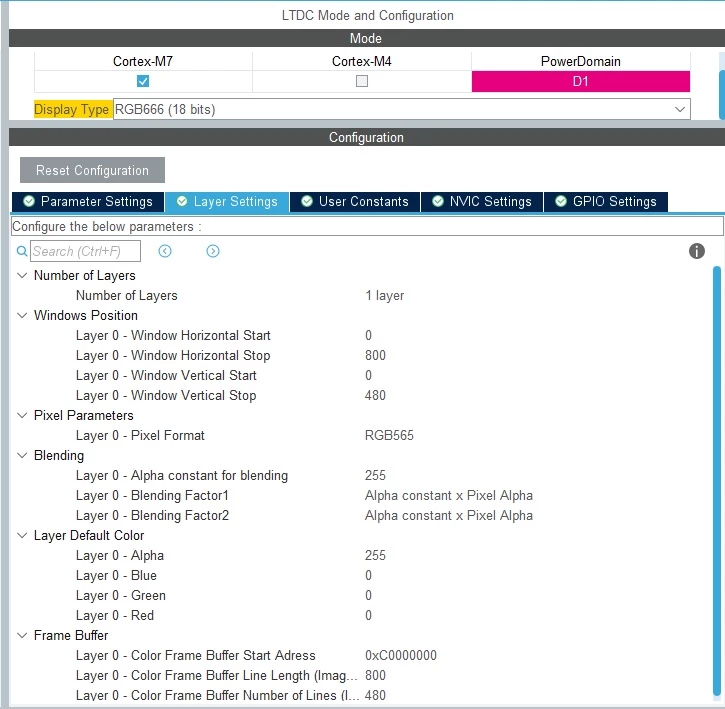Open the NVIC Settings tab
Image resolution: width=725 pixels, height=709 pixels.
click(x=482, y=202)
